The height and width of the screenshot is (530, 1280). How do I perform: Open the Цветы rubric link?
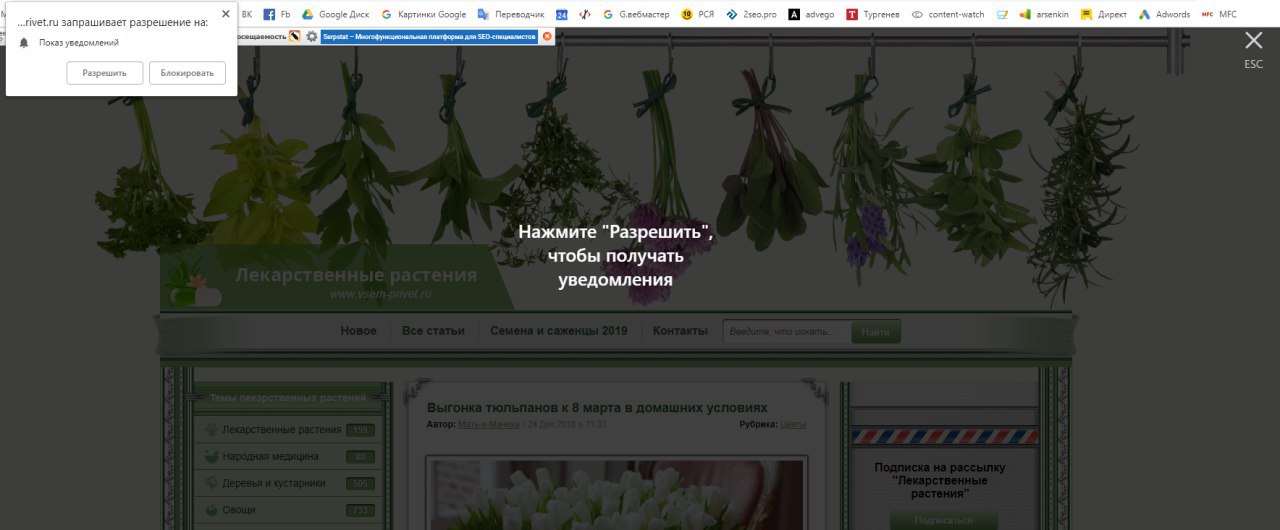tap(793, 424)
